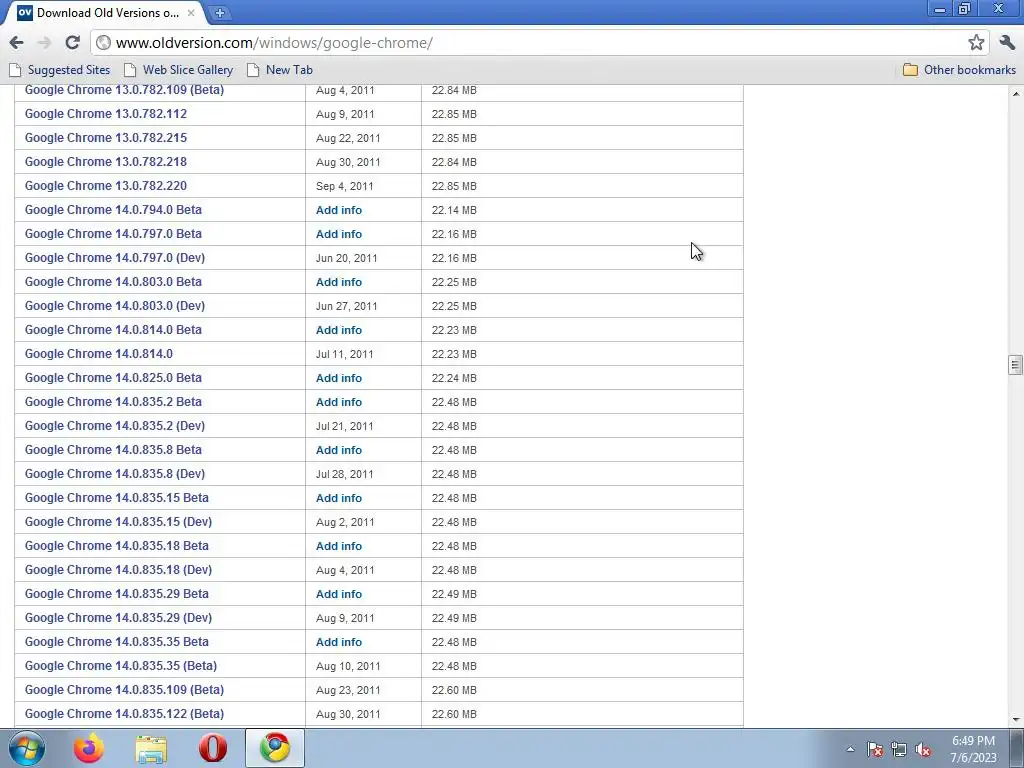Close the Download Old Versions tab
Screen dimensions: 1024x768
click(x=191, y=12)
